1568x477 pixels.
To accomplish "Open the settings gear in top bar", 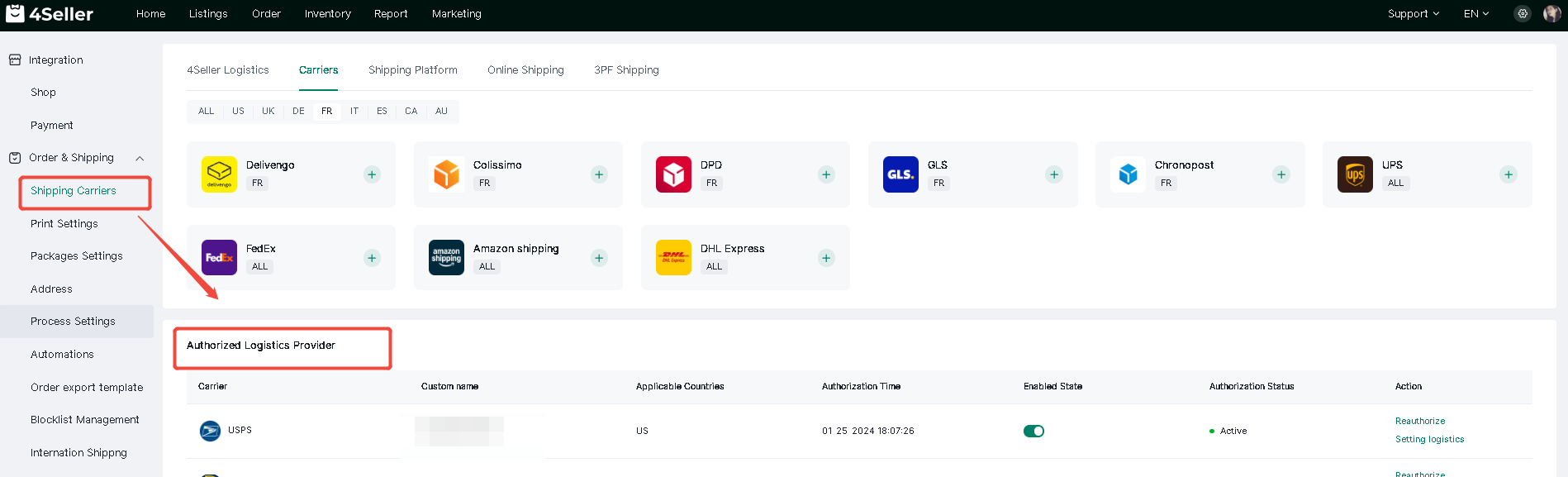I will (1523, 14).
